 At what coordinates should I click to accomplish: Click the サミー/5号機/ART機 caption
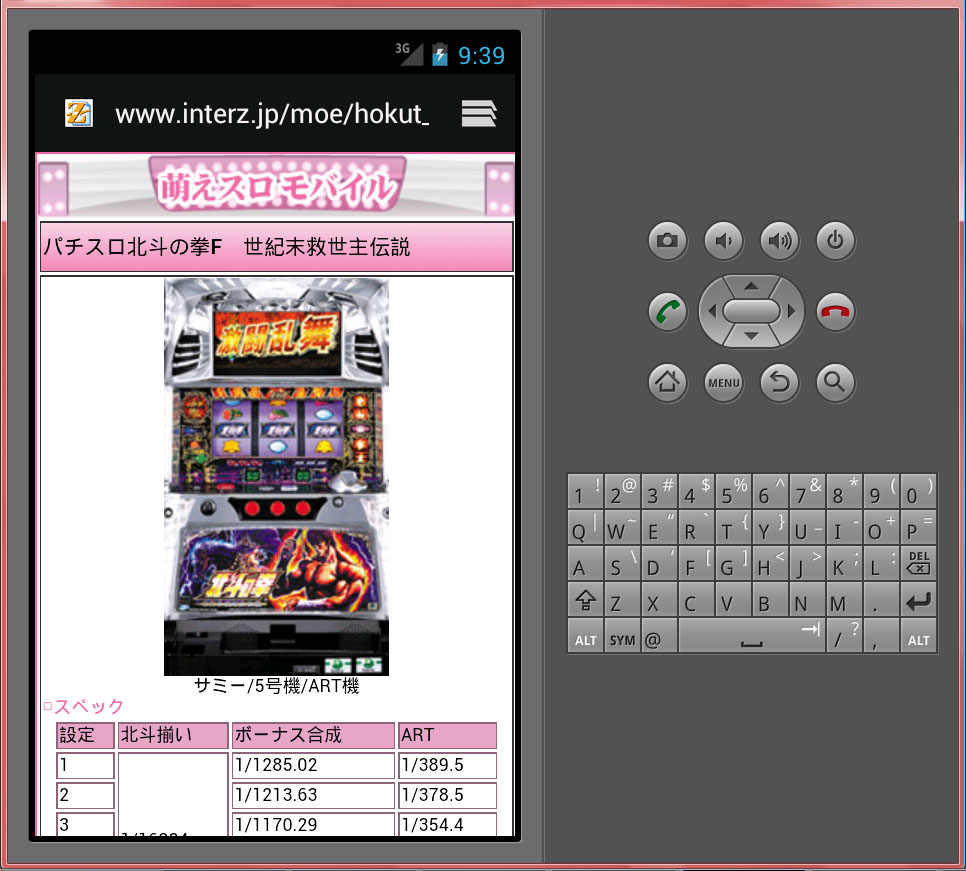(x=277, y=686)
